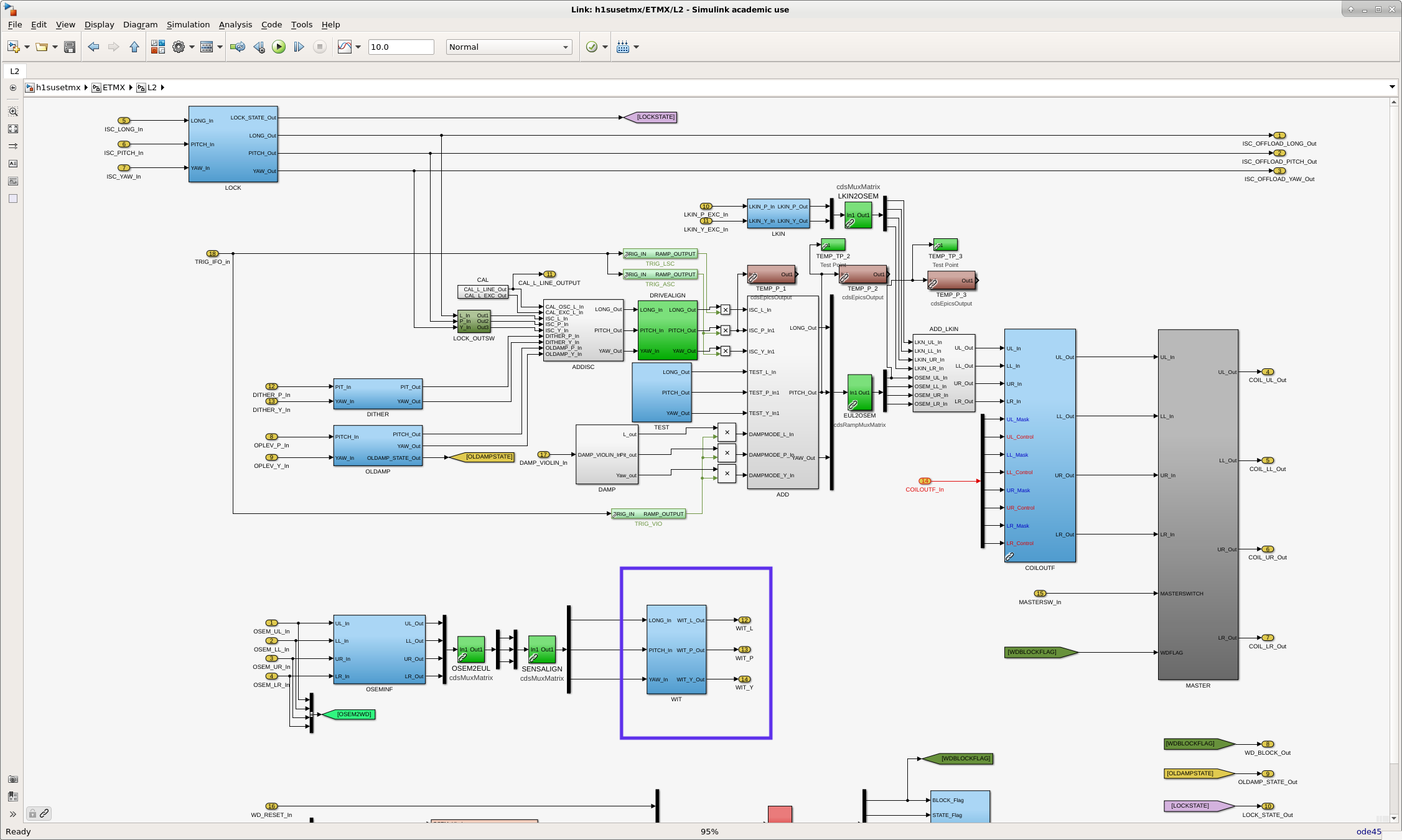The image size is (1402, 840).
Task: Click the ETMX breadcrumb
Action: (114, 88)
